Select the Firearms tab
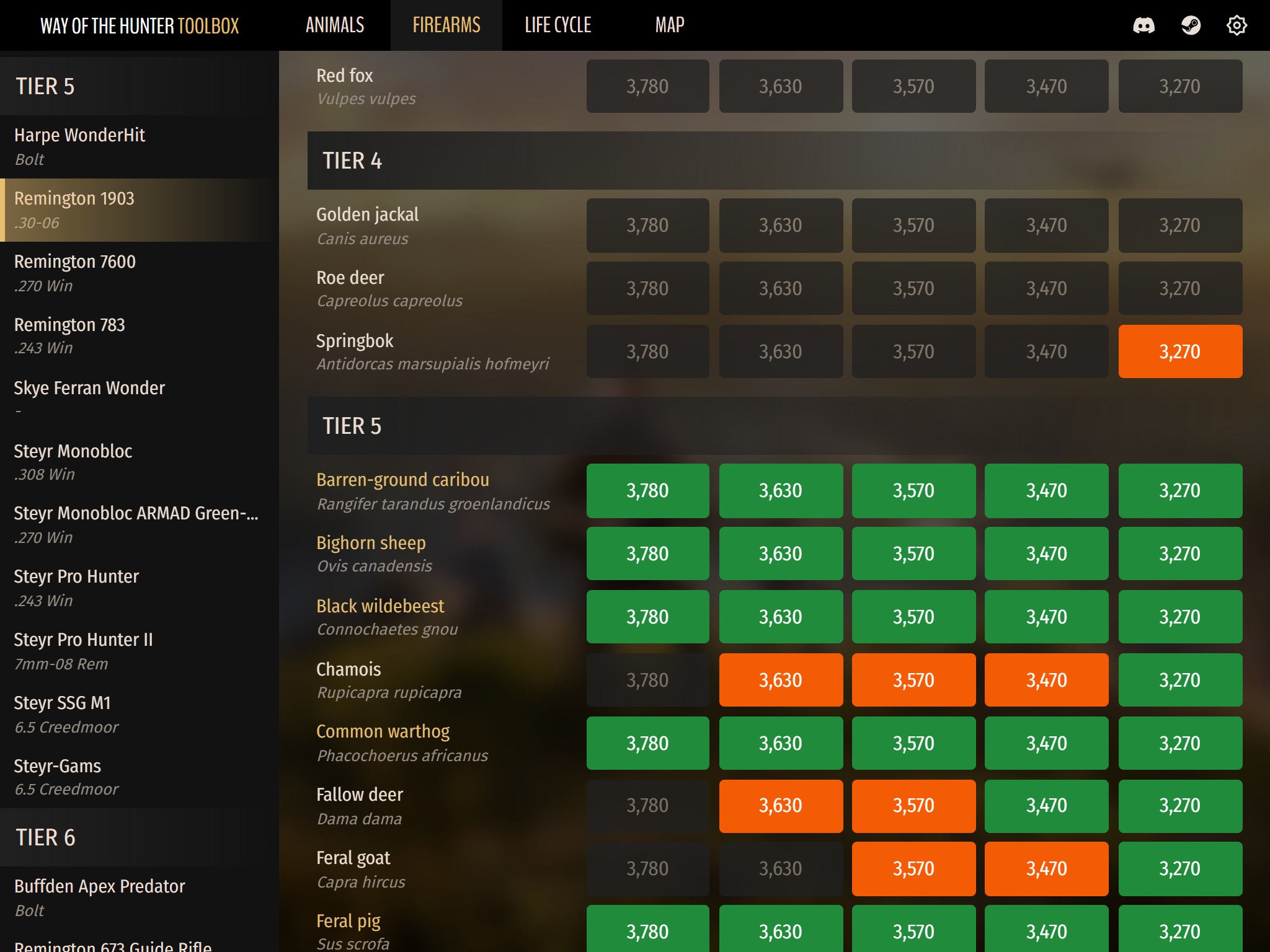Image resolution: width=1270 pixels, height=952 pixels. point(446,25)
